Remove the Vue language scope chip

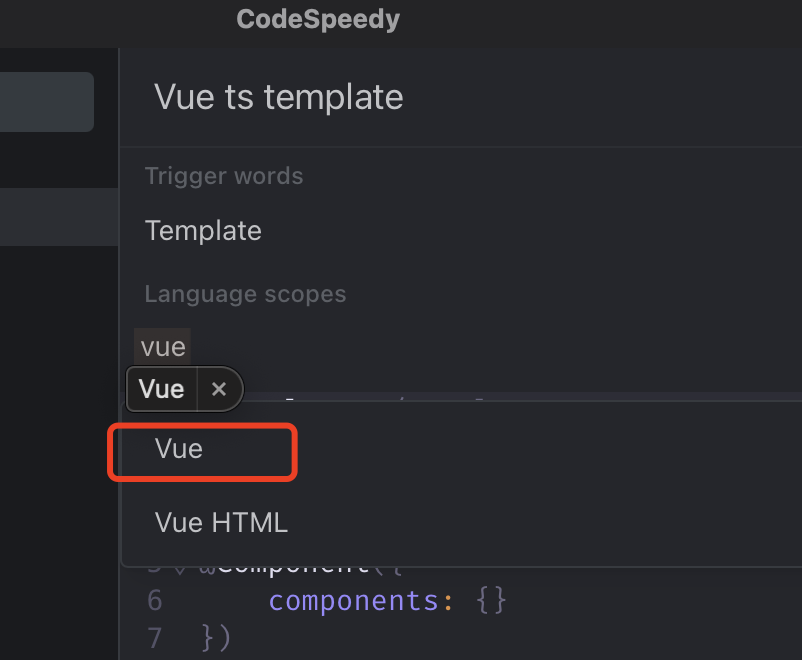[219, 389]
